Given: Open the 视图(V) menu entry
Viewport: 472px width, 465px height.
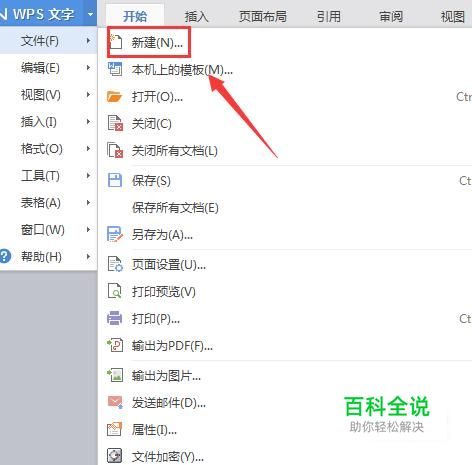Looking at the screenshot, I should [x=48, y=95].
